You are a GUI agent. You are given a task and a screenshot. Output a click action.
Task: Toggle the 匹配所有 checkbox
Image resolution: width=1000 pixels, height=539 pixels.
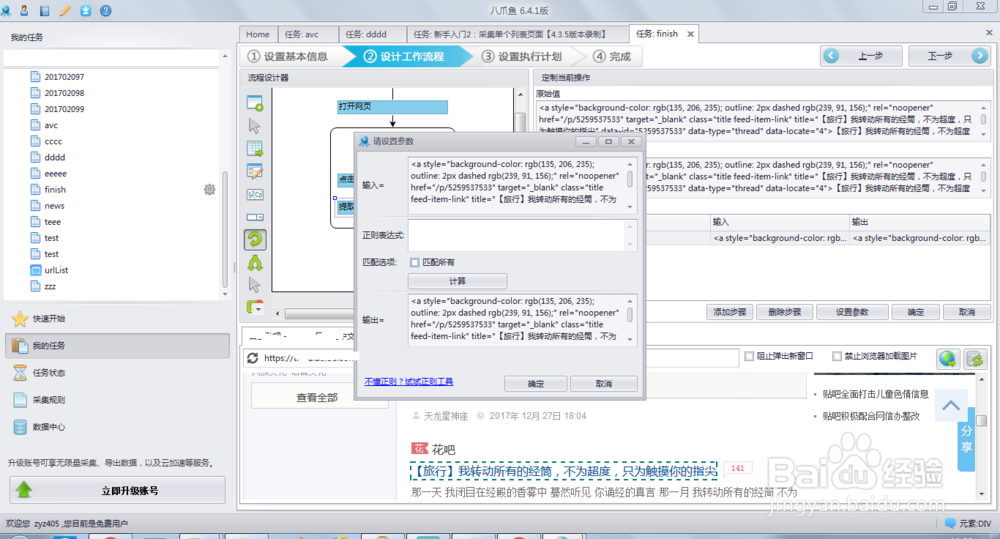tap(415, 262)
